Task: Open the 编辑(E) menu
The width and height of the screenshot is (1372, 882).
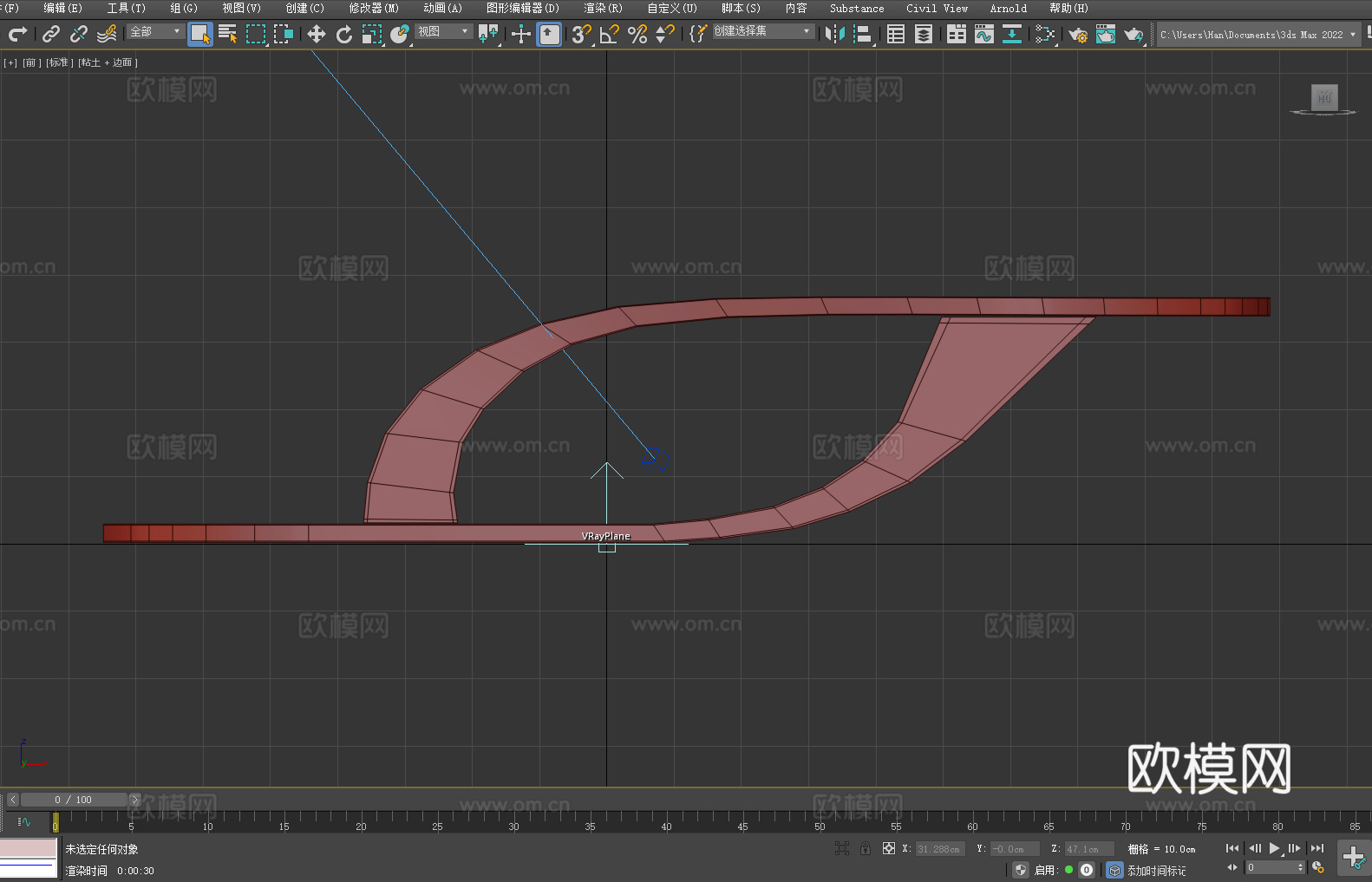Action: [x=62, y=8]
